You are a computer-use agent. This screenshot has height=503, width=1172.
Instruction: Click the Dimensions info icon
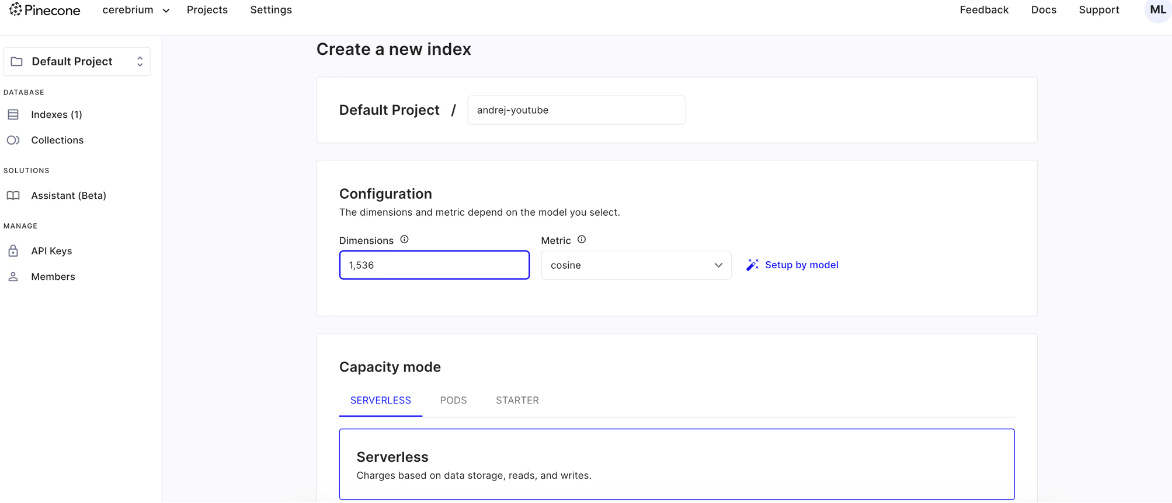pos(404,240)
